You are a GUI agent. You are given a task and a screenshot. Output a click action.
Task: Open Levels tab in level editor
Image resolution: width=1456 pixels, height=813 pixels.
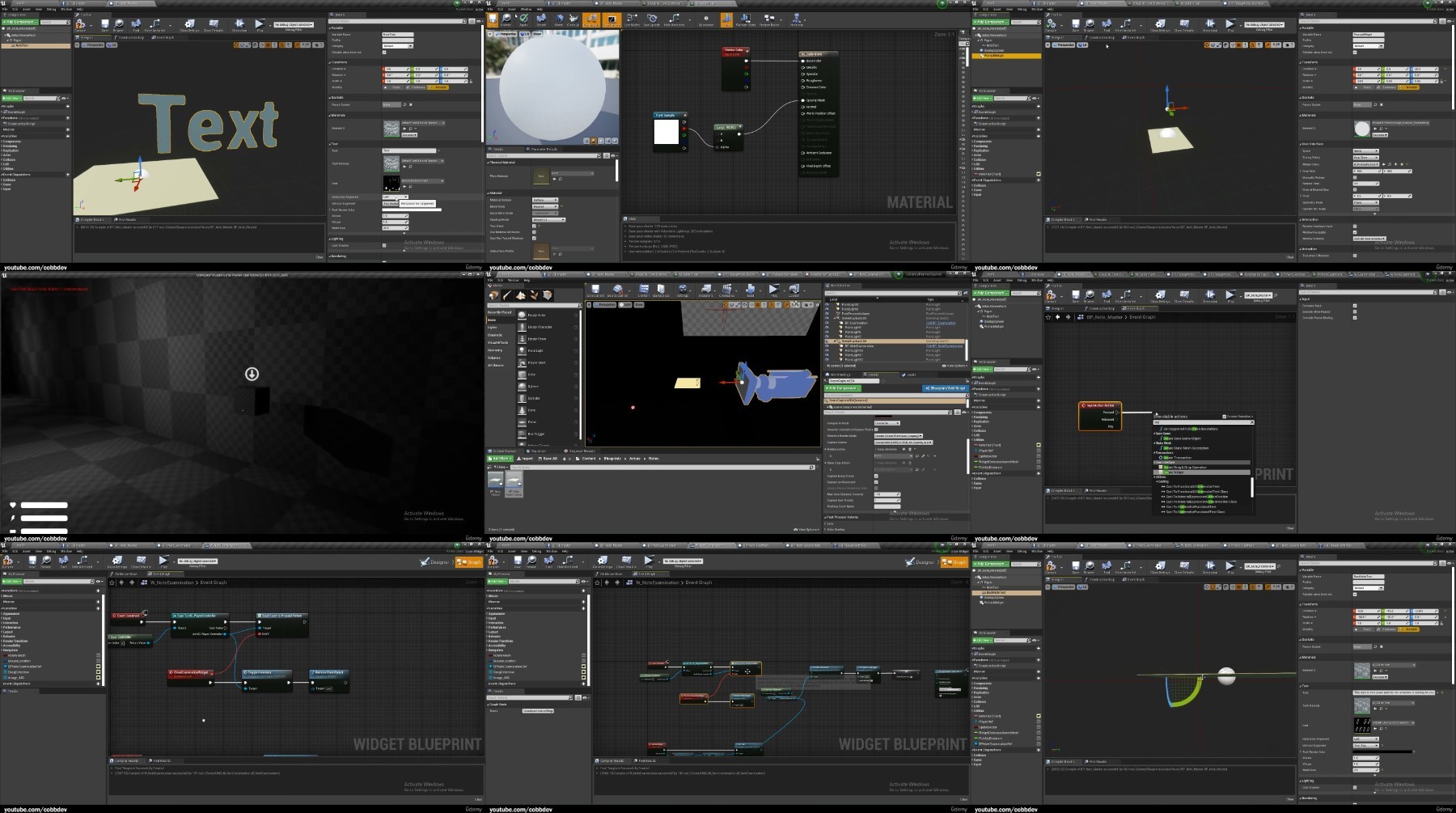[910, 375]
